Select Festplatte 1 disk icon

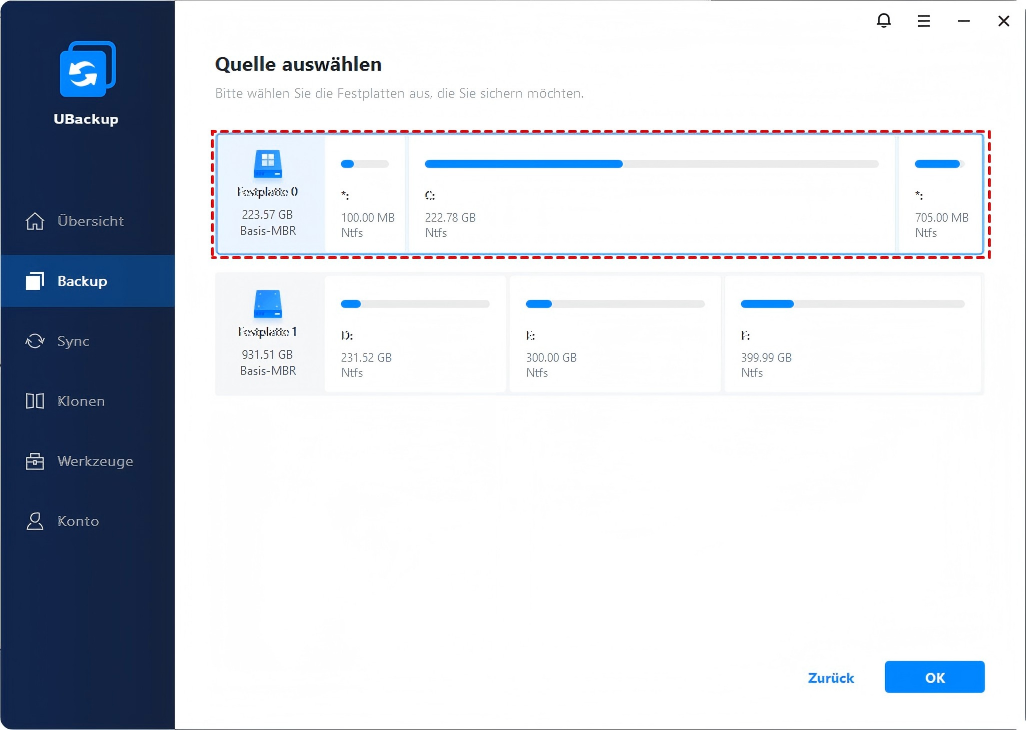[x=268, y=305]
